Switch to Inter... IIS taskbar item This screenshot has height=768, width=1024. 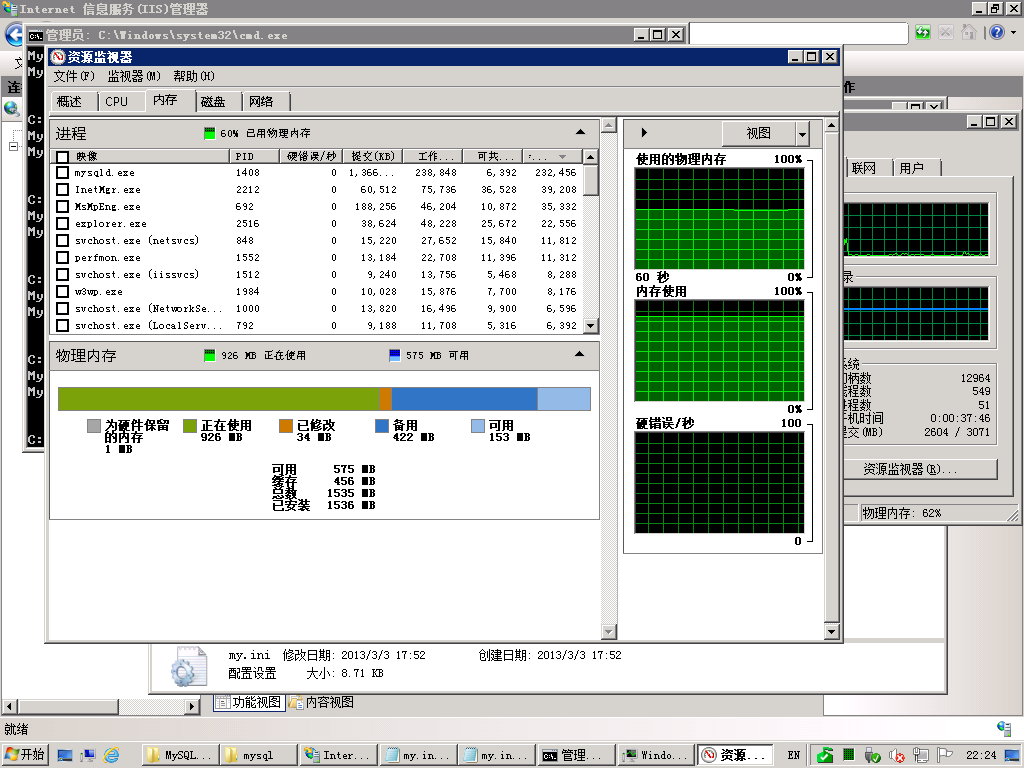coord(339,756)
